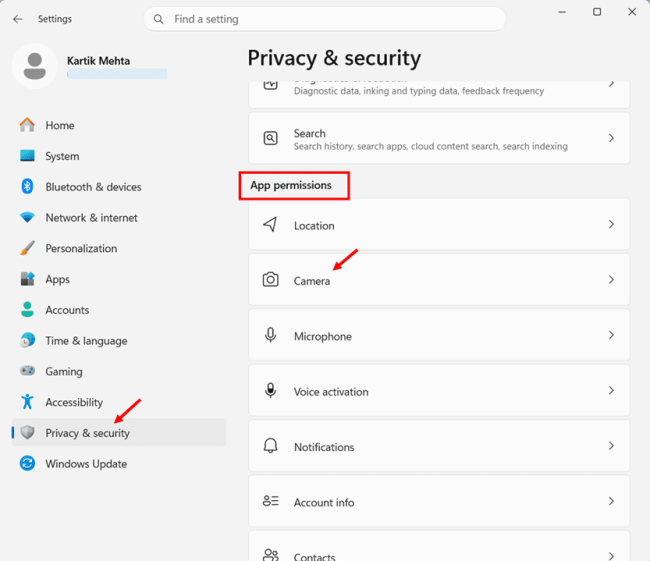Click the Personalization paintbrush icon
This screenshot has height=561, width=650.
(27, 248)
